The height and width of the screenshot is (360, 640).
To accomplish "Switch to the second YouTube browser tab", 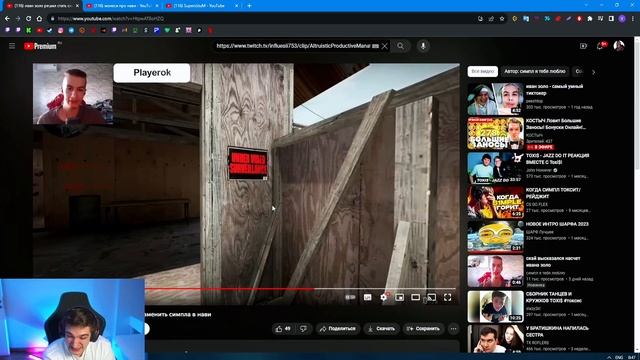I will [122, 6].
